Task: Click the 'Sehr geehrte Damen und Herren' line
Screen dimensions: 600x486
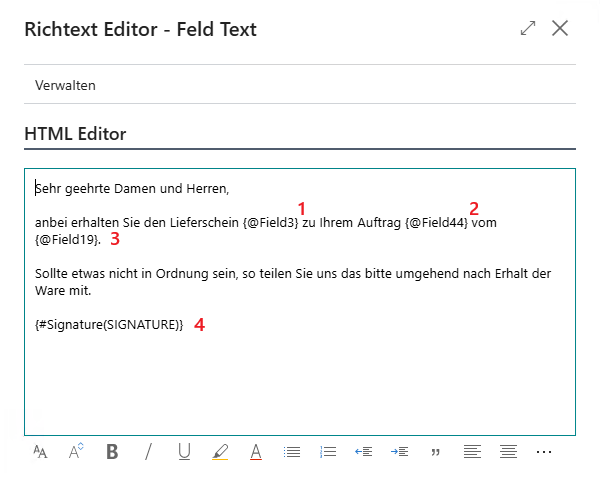Action: tap(132, 189)
